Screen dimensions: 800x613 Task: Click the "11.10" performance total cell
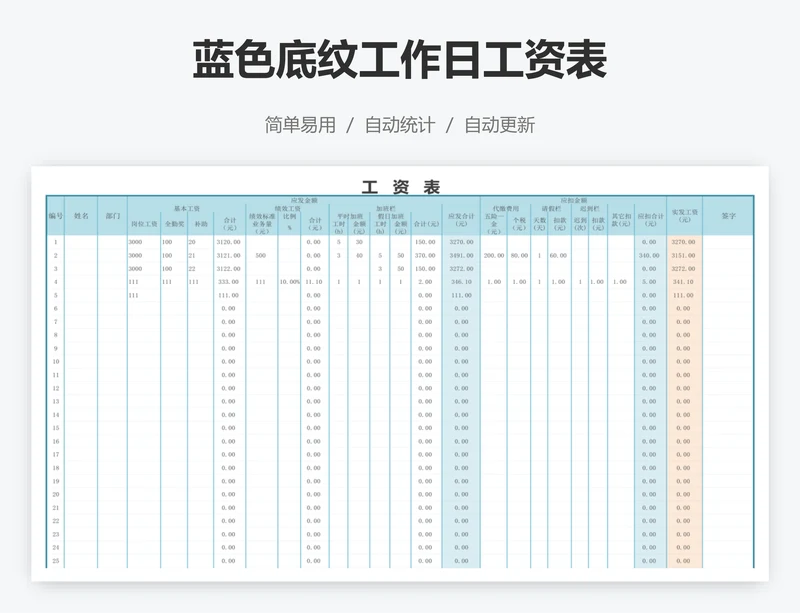click(314, 282)
